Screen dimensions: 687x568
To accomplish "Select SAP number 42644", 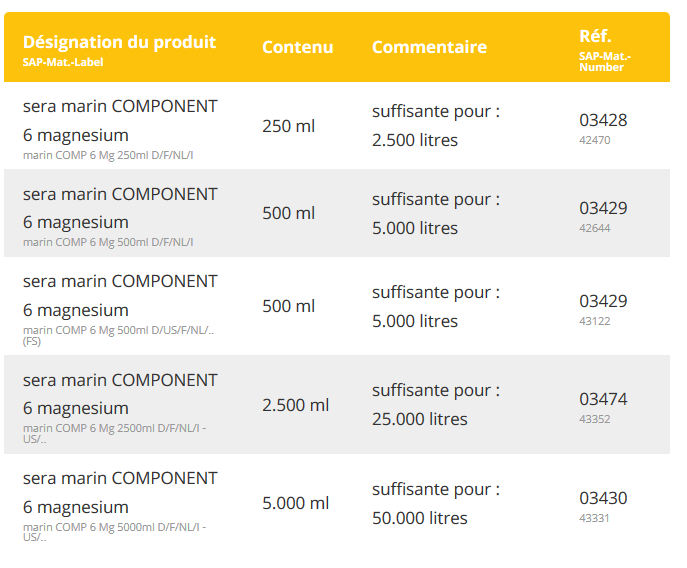I will coord(595,228).
